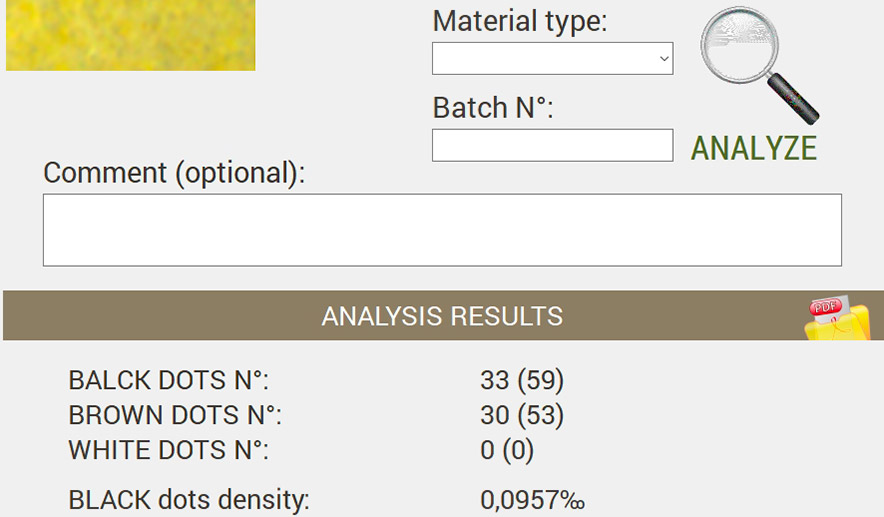Export results with the PDF icon
Image resolution: width=884 pixels, height=517 pixels.
coord(837,318)
